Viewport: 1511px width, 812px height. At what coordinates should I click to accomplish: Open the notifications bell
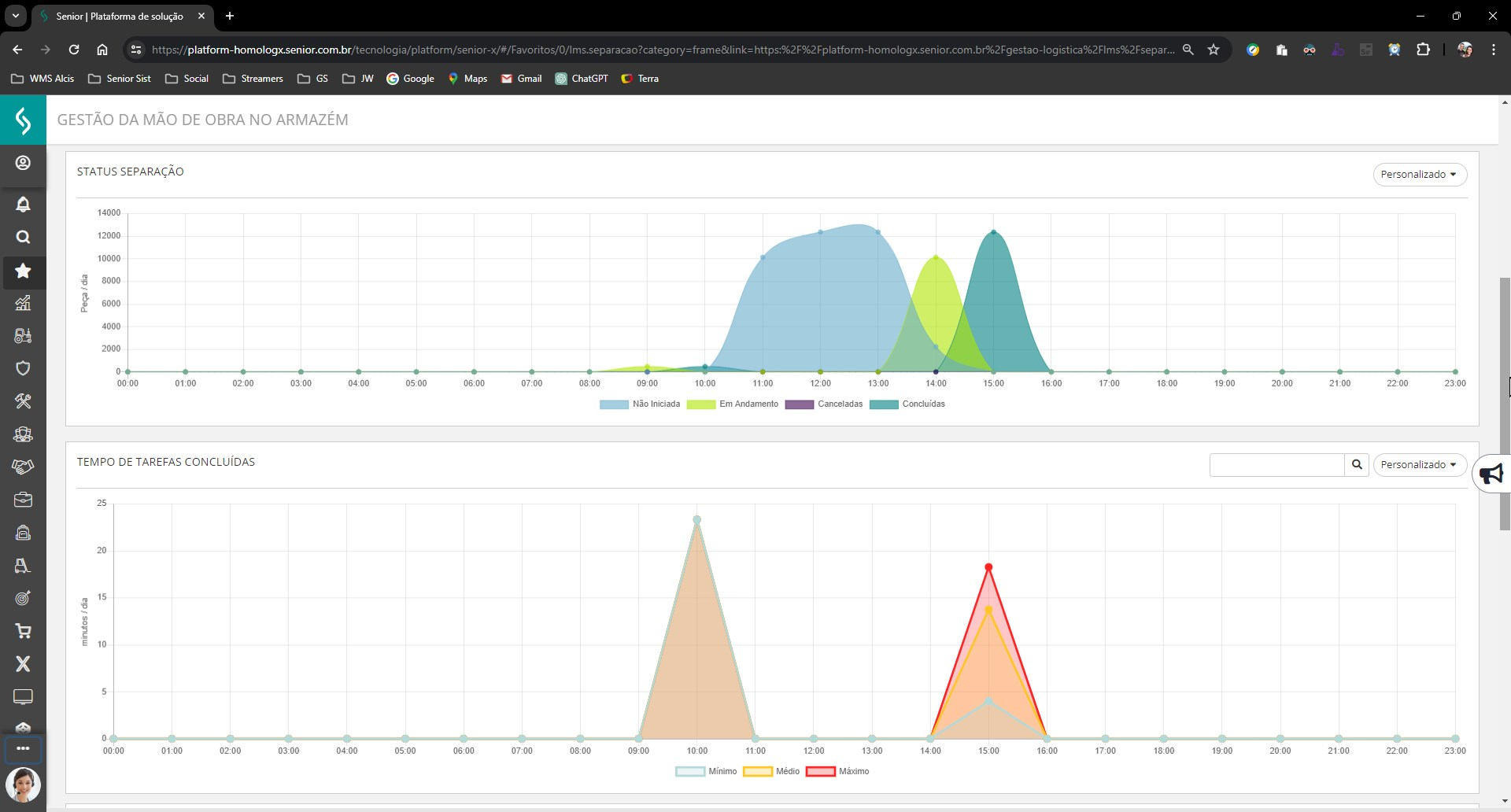click(x=23, y=205)
